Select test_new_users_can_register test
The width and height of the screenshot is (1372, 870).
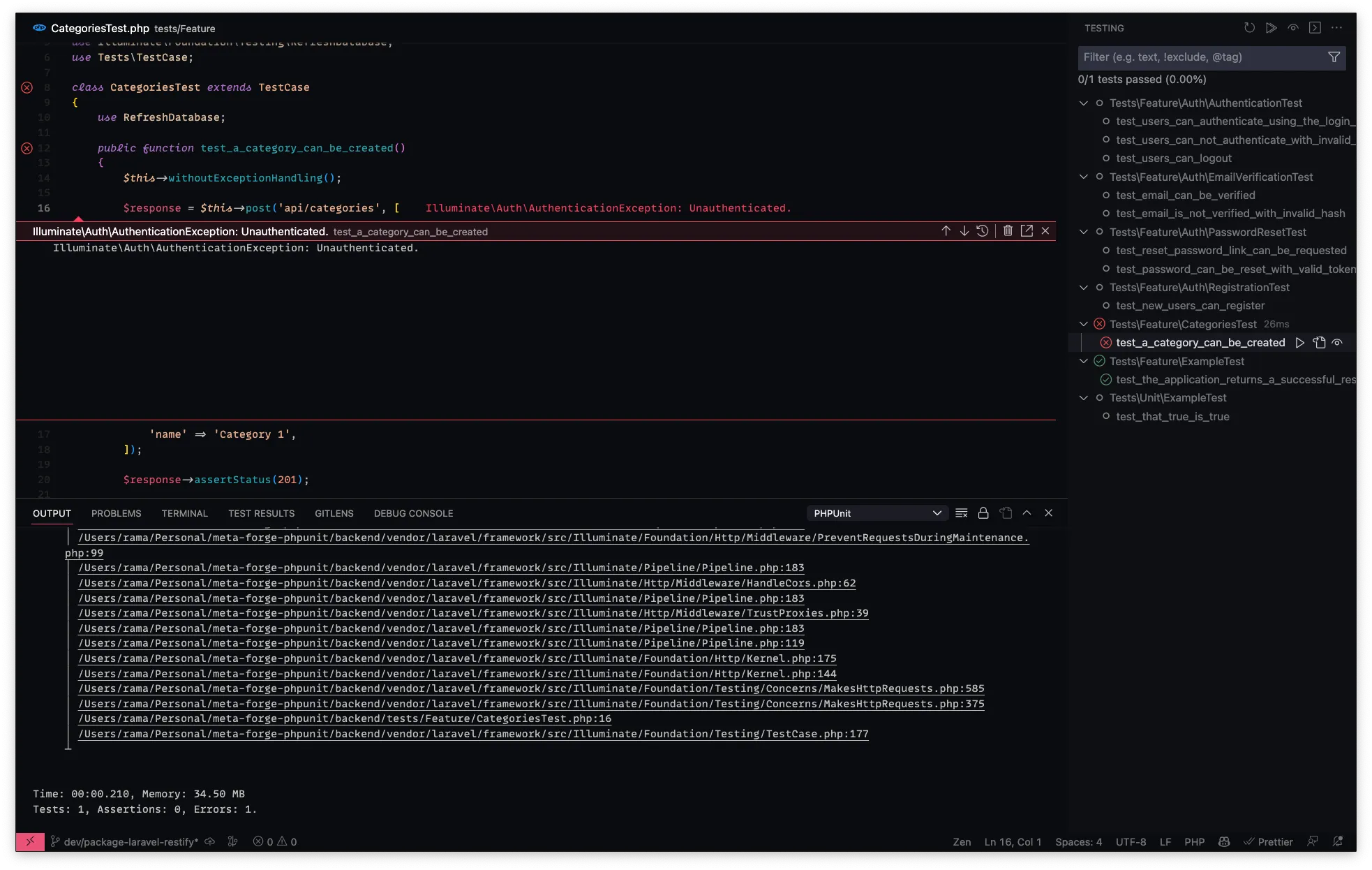point(1190,306)
